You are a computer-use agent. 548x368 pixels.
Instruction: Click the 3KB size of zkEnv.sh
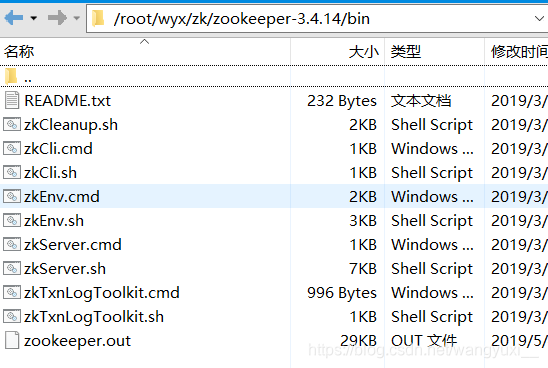click(363, 221)
